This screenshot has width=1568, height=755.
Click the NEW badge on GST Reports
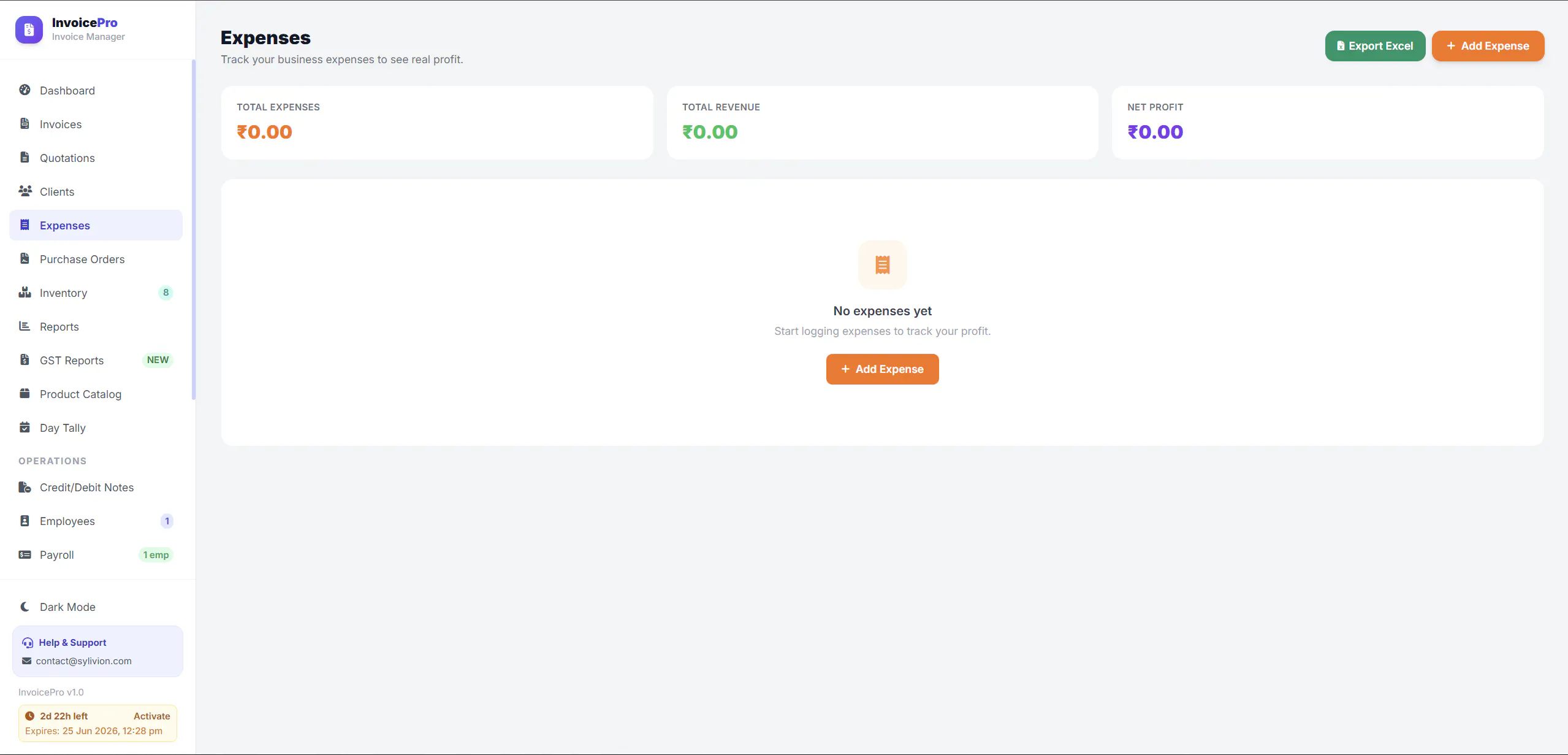pos(158,360)
